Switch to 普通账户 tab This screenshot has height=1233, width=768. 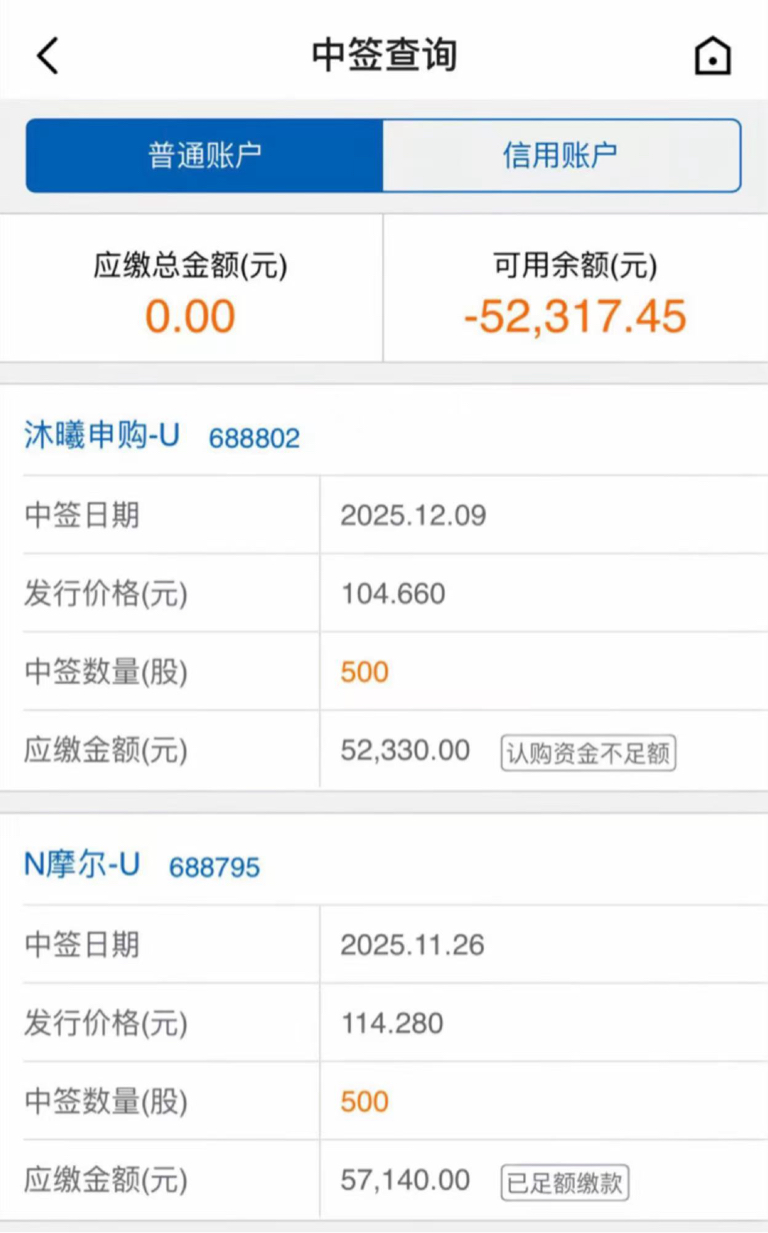205,155
